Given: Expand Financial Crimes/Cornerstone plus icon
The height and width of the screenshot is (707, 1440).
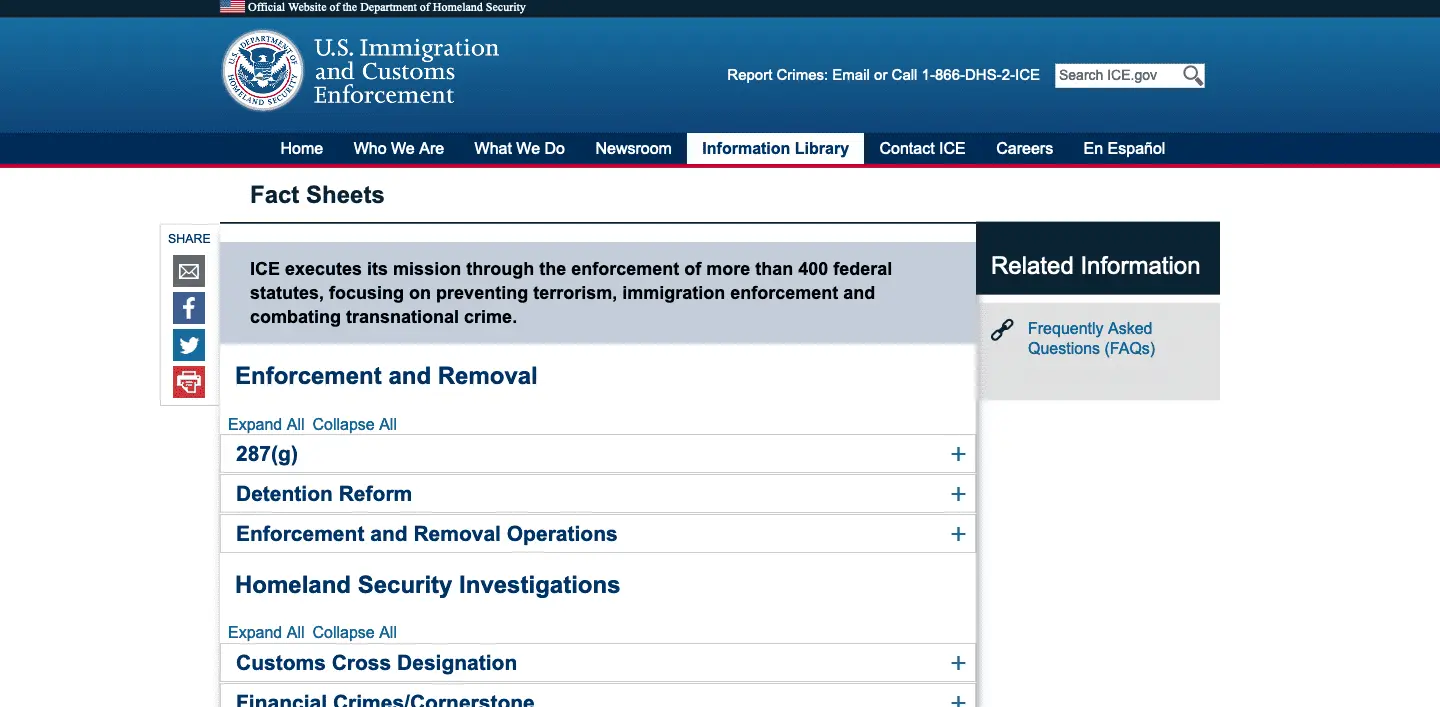Looking at the screenshot, I should tap(958, 701).
